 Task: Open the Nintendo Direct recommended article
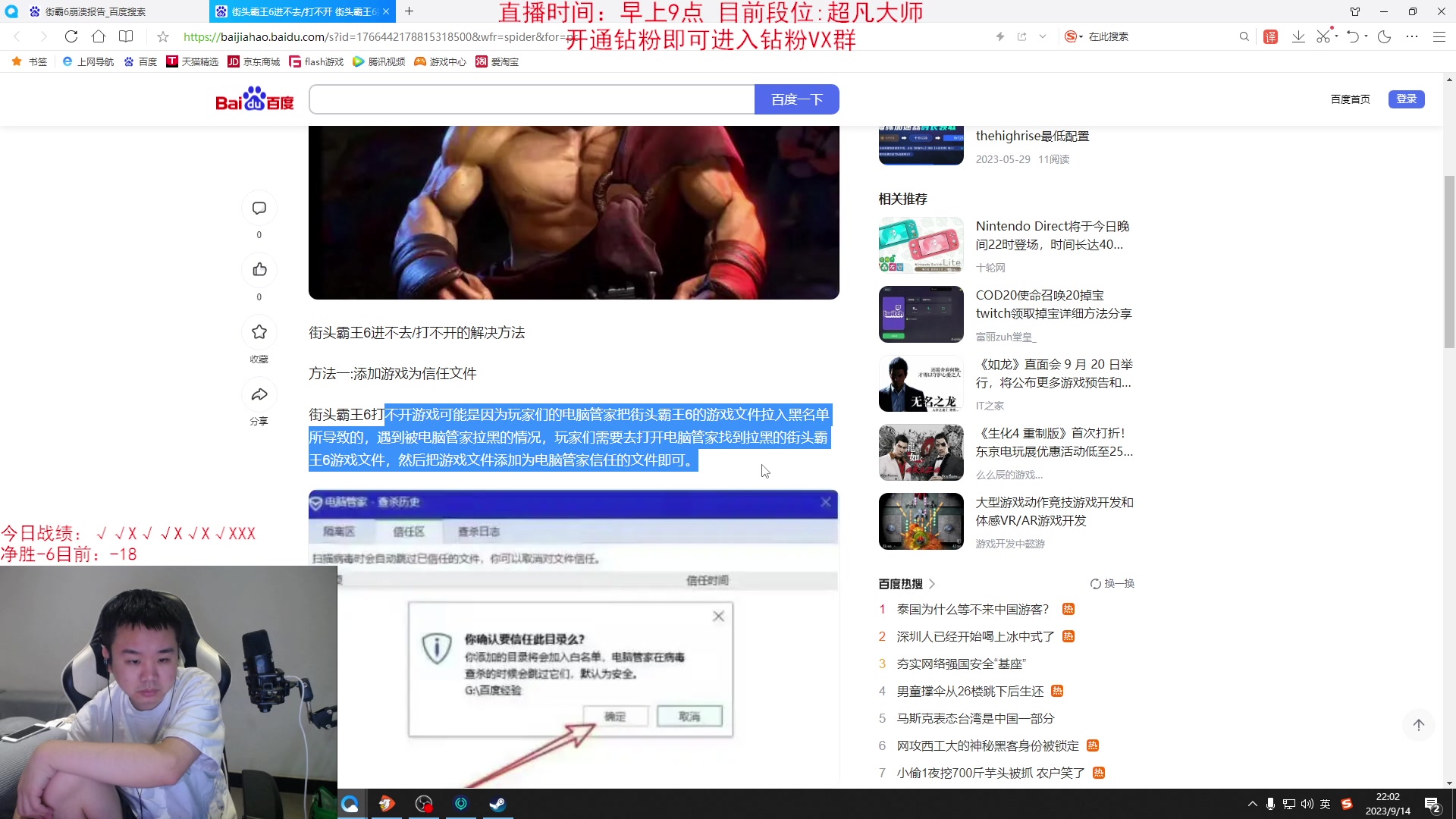[x=1053, y=235]
